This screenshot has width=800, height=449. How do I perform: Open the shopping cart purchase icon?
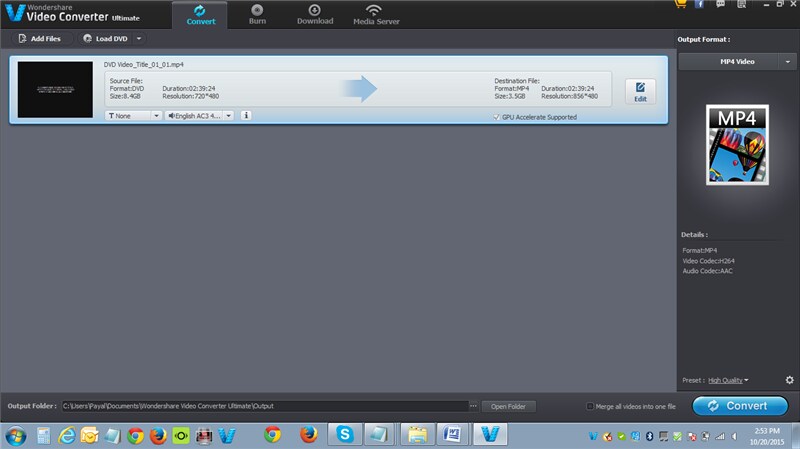coord(680,4)
